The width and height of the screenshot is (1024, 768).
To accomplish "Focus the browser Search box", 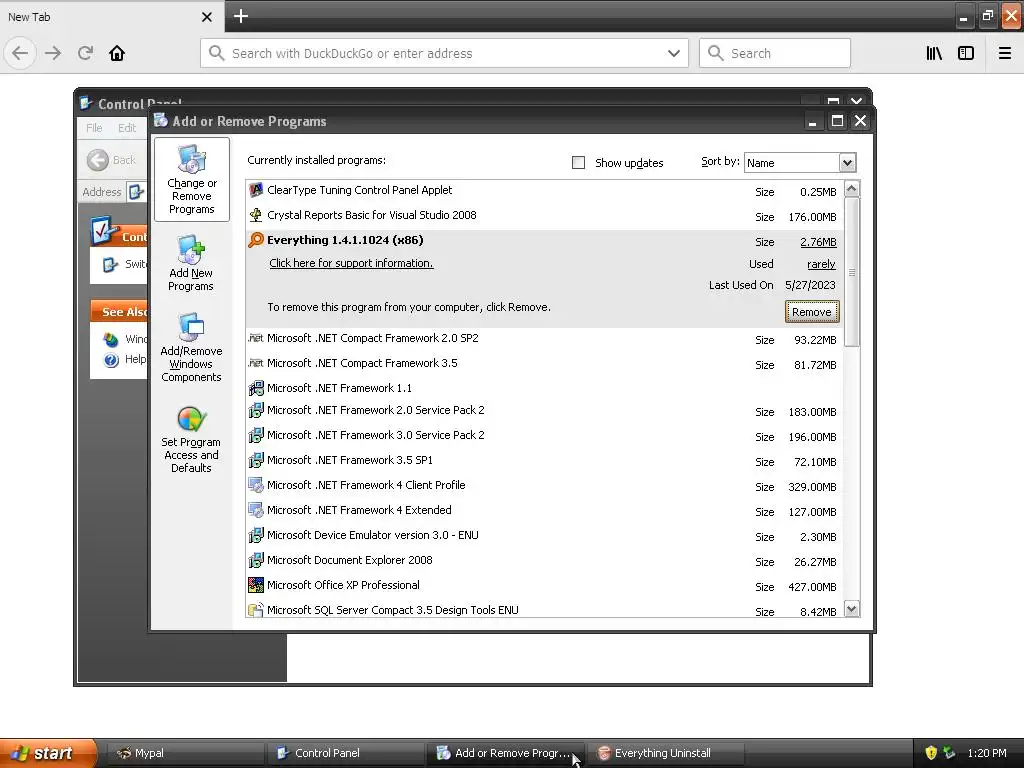I will point(775,53).
